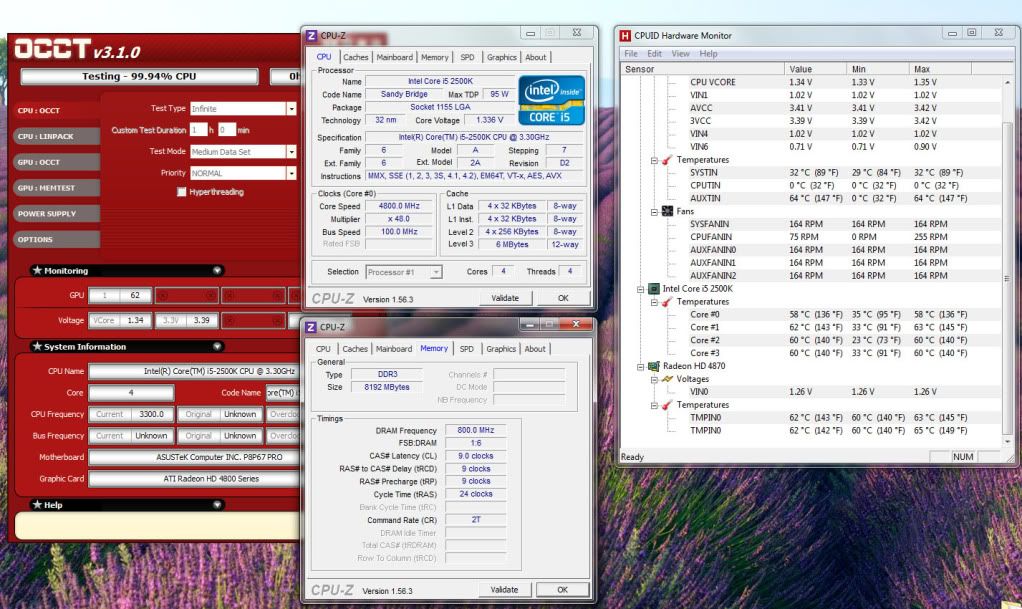Collapse the Radeon HD 4870 tree node

pos(640,366)
